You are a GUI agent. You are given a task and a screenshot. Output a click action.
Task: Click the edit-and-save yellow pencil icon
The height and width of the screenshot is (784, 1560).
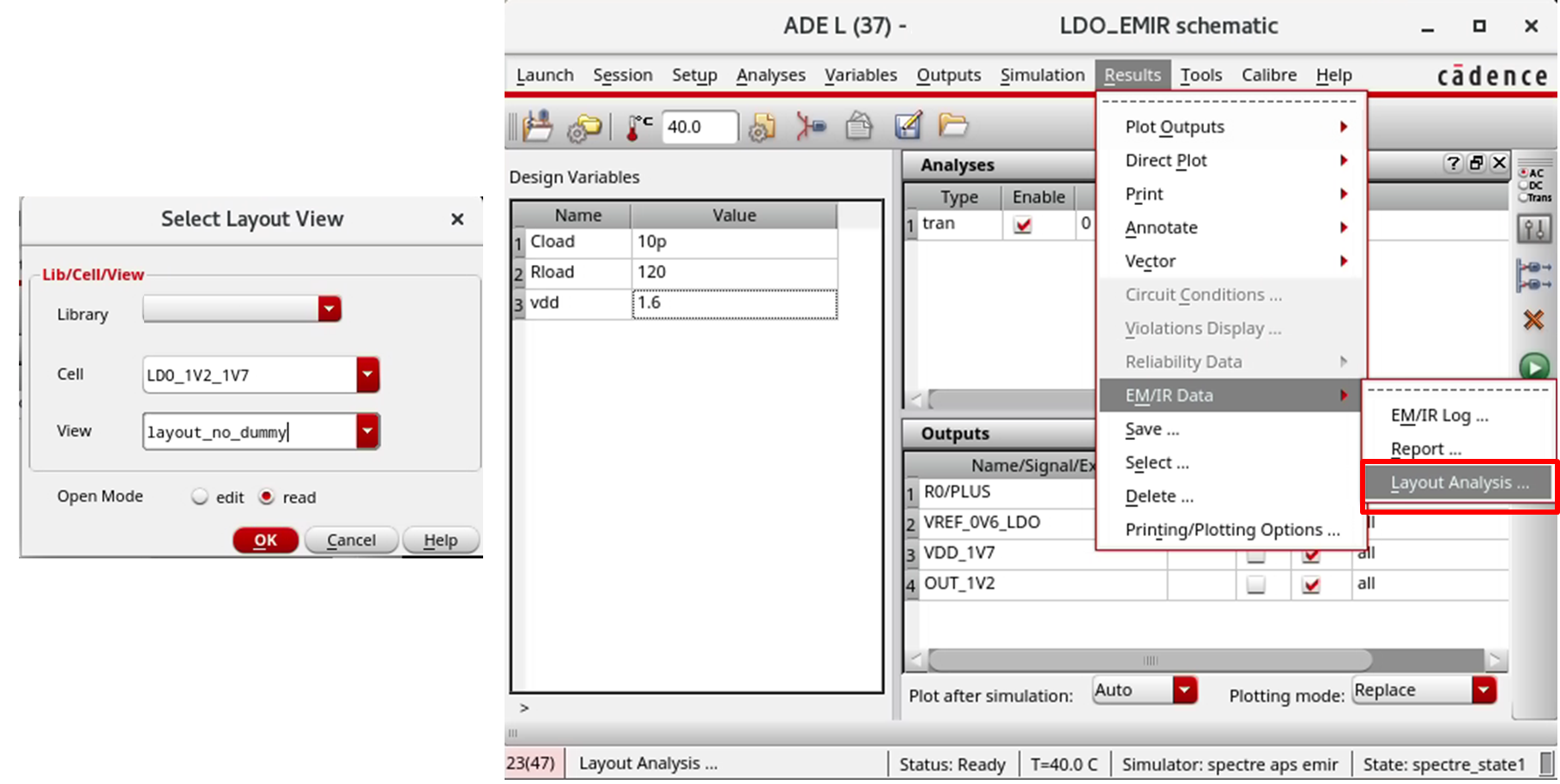point(908,125)
